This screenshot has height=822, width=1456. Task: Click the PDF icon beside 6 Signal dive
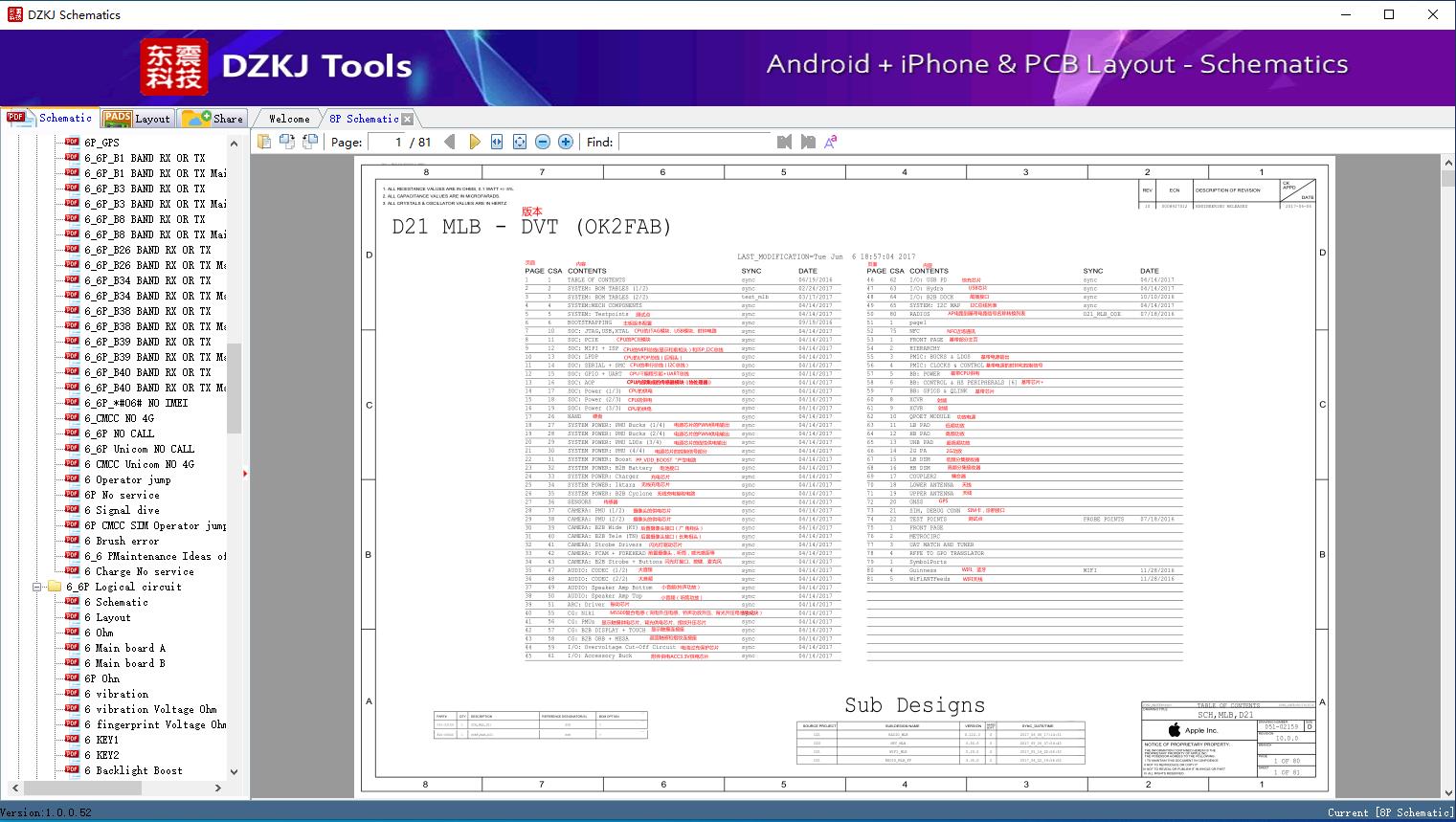pos(72,510)
